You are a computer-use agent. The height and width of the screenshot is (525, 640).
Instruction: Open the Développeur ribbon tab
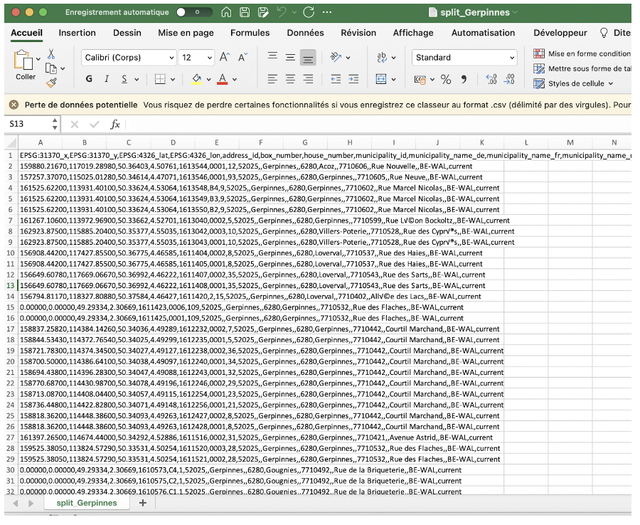click(x=560, y=33)
